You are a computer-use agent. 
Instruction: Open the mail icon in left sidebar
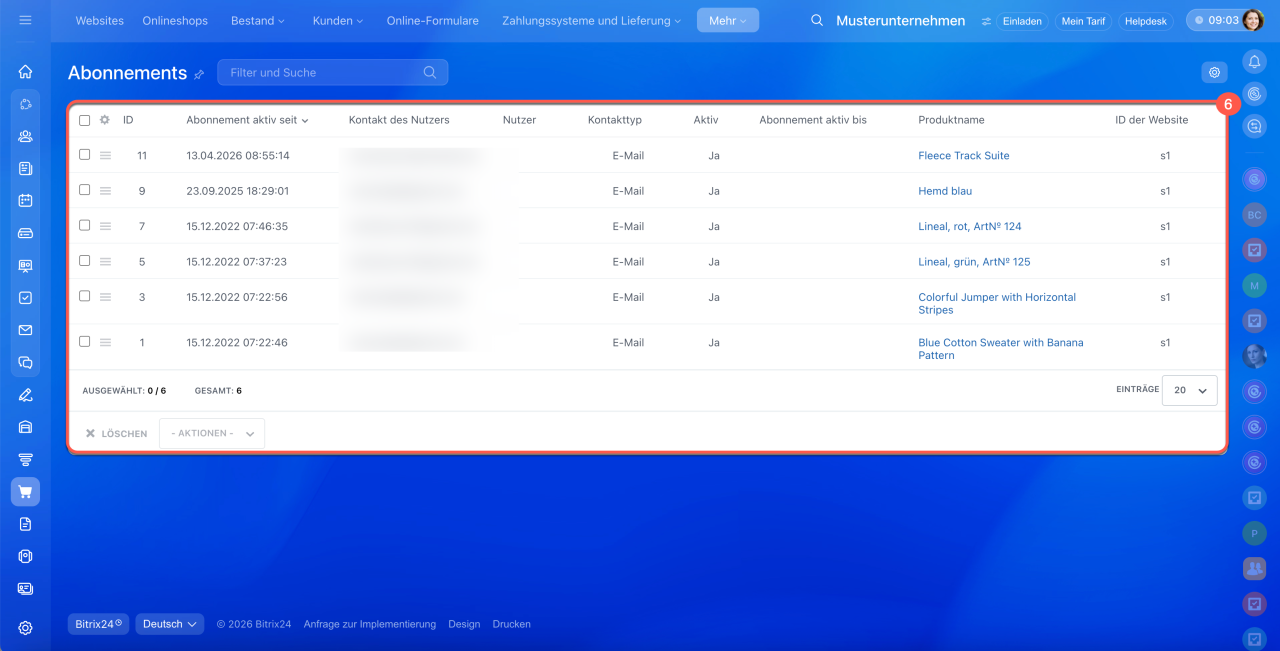[x=25, y=330]
